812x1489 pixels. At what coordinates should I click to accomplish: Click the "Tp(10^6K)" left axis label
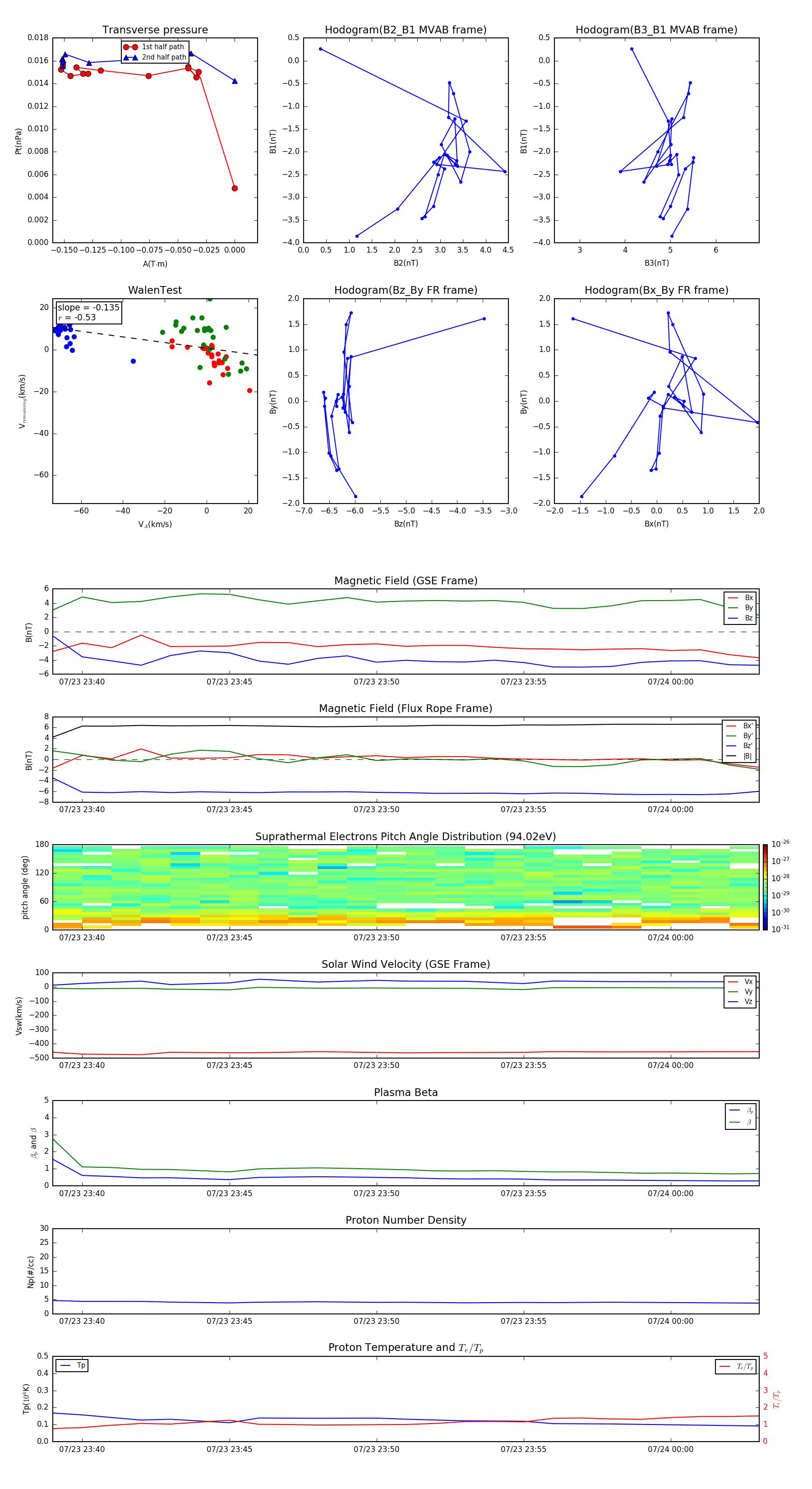tap(26, 1399)
